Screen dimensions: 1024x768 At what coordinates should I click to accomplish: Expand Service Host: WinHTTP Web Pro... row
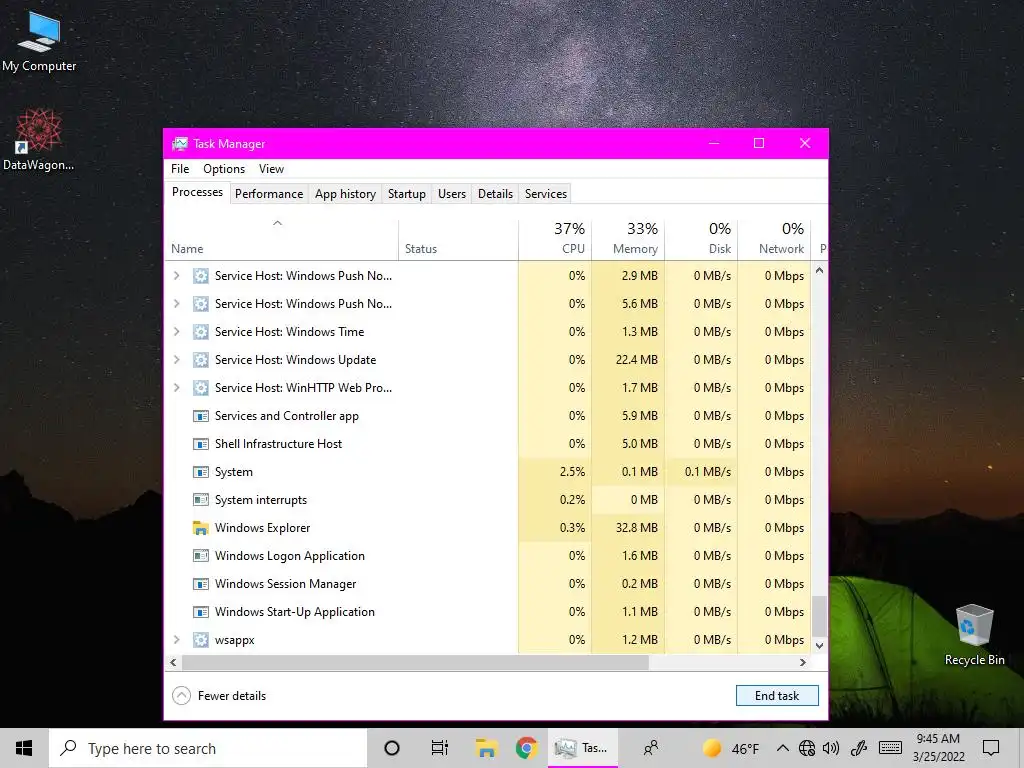tap(176, 388)
